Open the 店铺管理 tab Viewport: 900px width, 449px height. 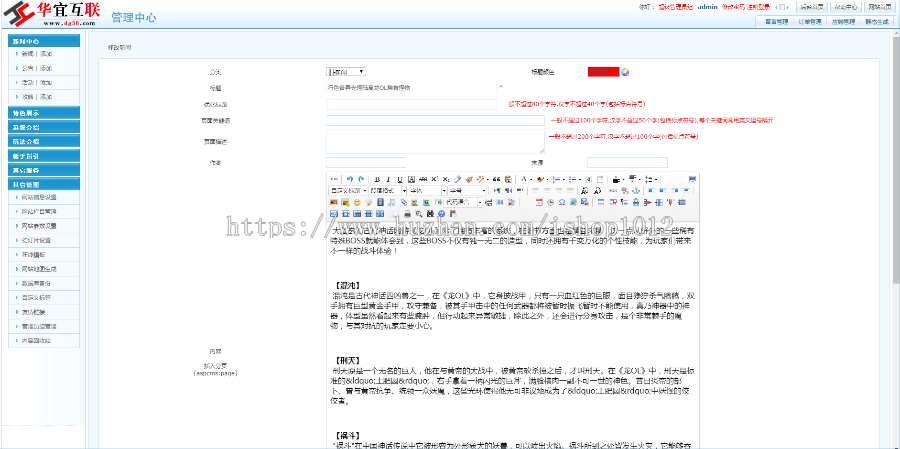coord(843,22)
